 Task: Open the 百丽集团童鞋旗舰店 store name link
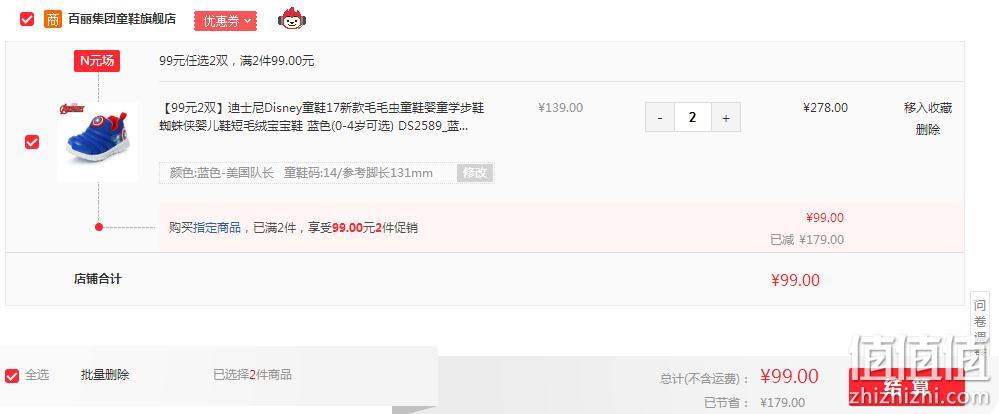[x=122, y=19]
